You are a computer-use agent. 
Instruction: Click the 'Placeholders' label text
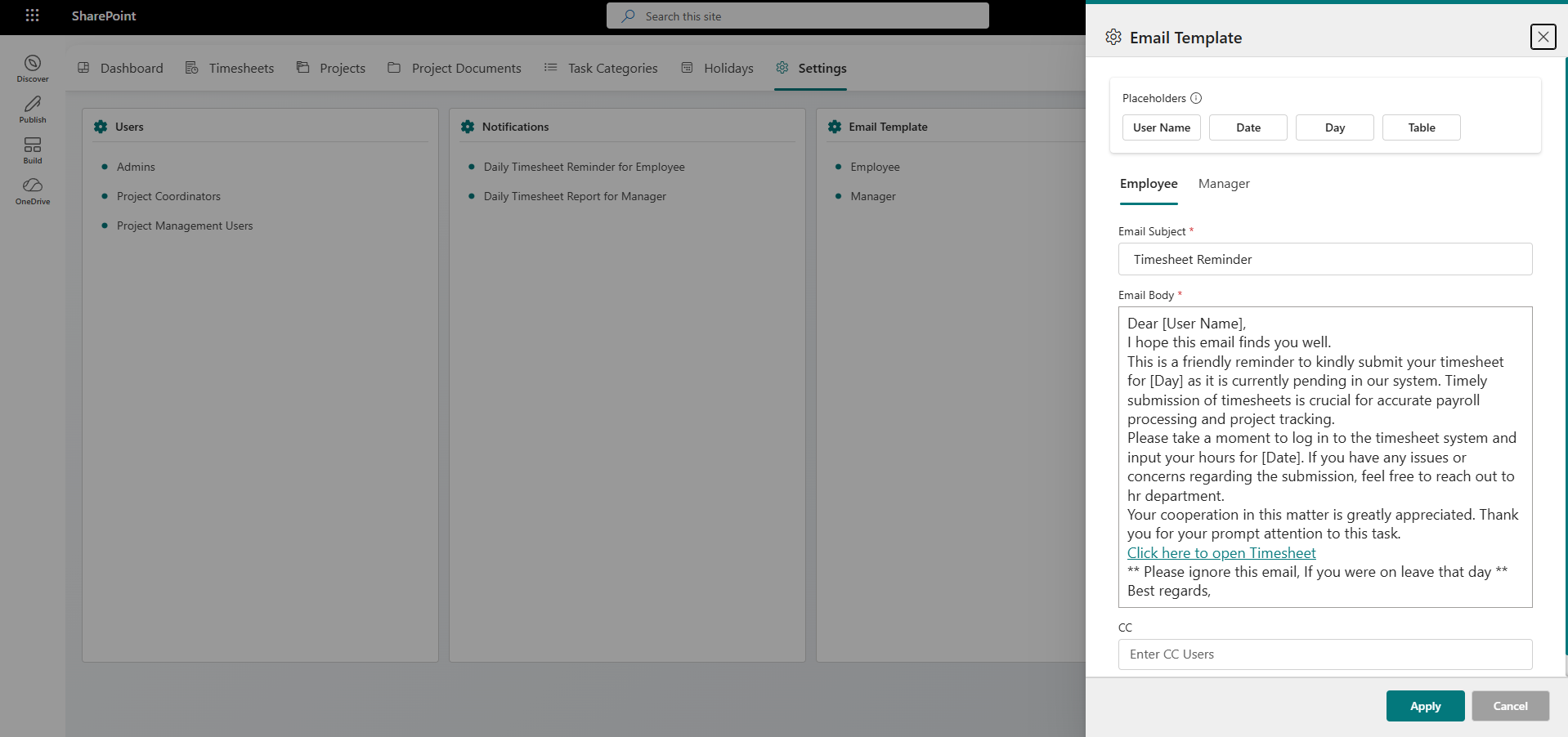[1154, 98]
